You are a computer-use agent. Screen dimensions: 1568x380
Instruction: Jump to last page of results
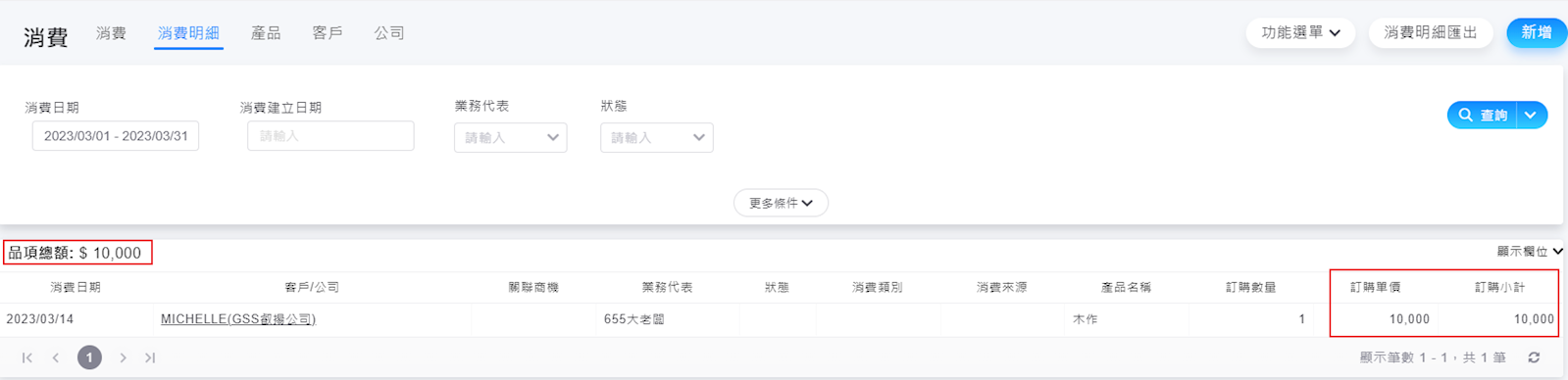click(150, 357)
